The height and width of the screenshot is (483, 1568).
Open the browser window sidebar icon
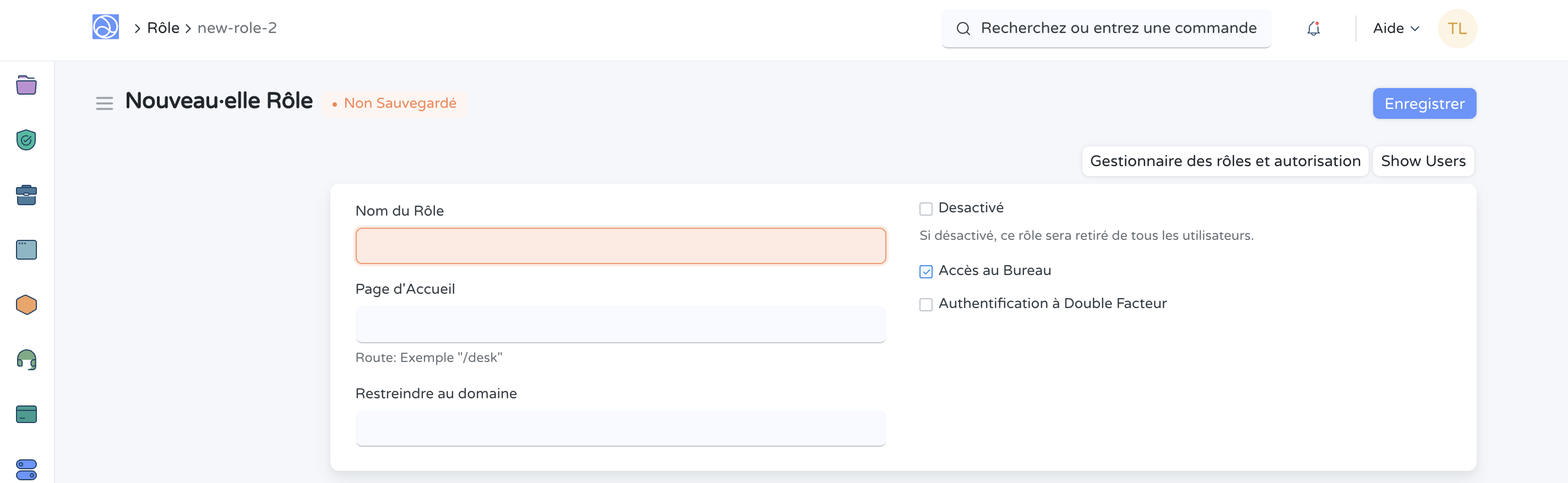26,250
